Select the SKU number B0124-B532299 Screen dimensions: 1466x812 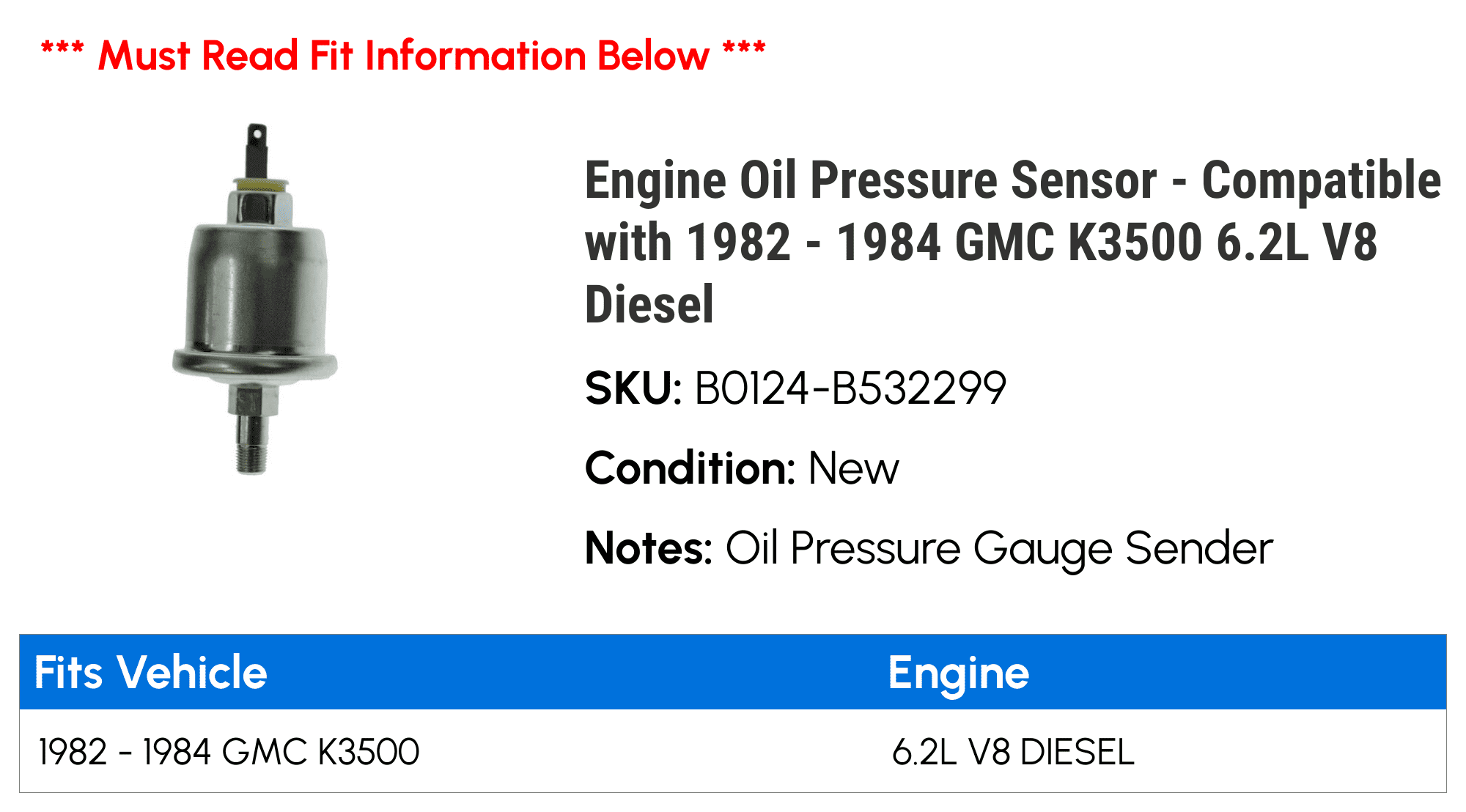pyautogui.click(x=850, y=388)
